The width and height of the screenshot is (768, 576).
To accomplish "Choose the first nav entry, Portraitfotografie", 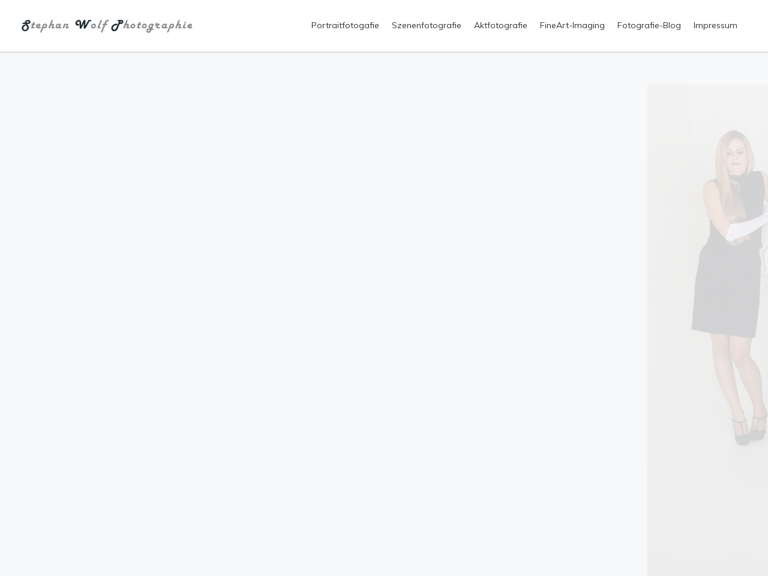I will pos(345,26).
